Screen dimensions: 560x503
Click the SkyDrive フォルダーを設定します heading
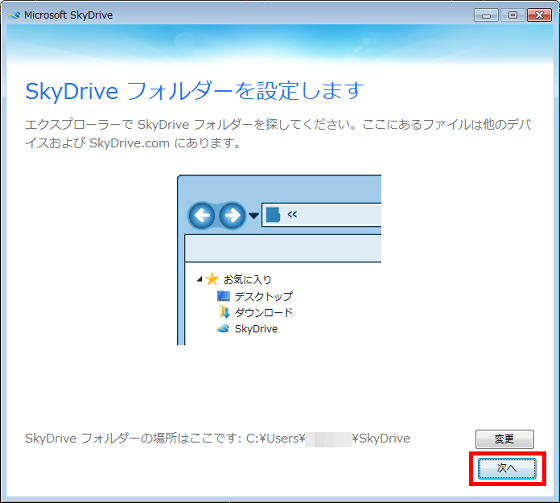click(195, 91)
